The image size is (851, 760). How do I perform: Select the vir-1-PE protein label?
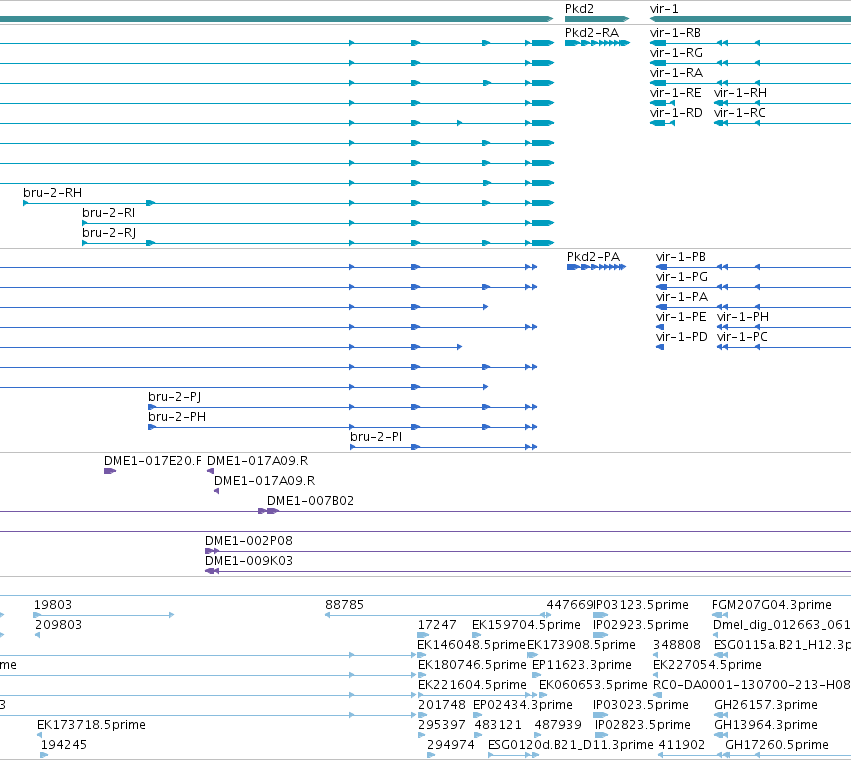coord(681,317)
